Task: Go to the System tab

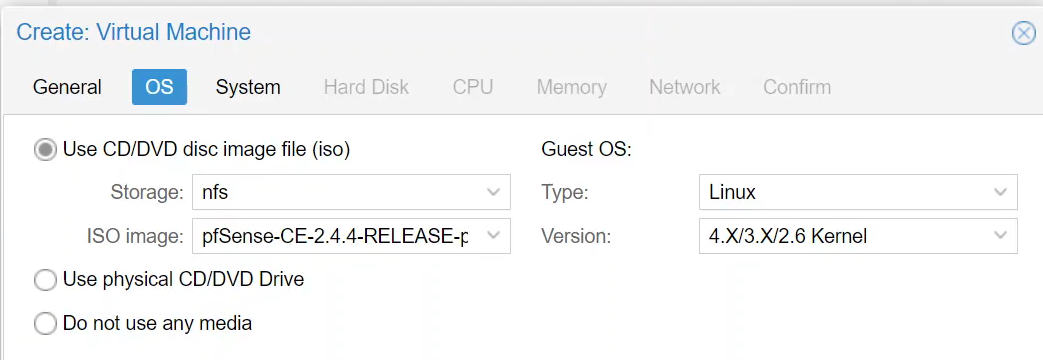Action: 248,87
